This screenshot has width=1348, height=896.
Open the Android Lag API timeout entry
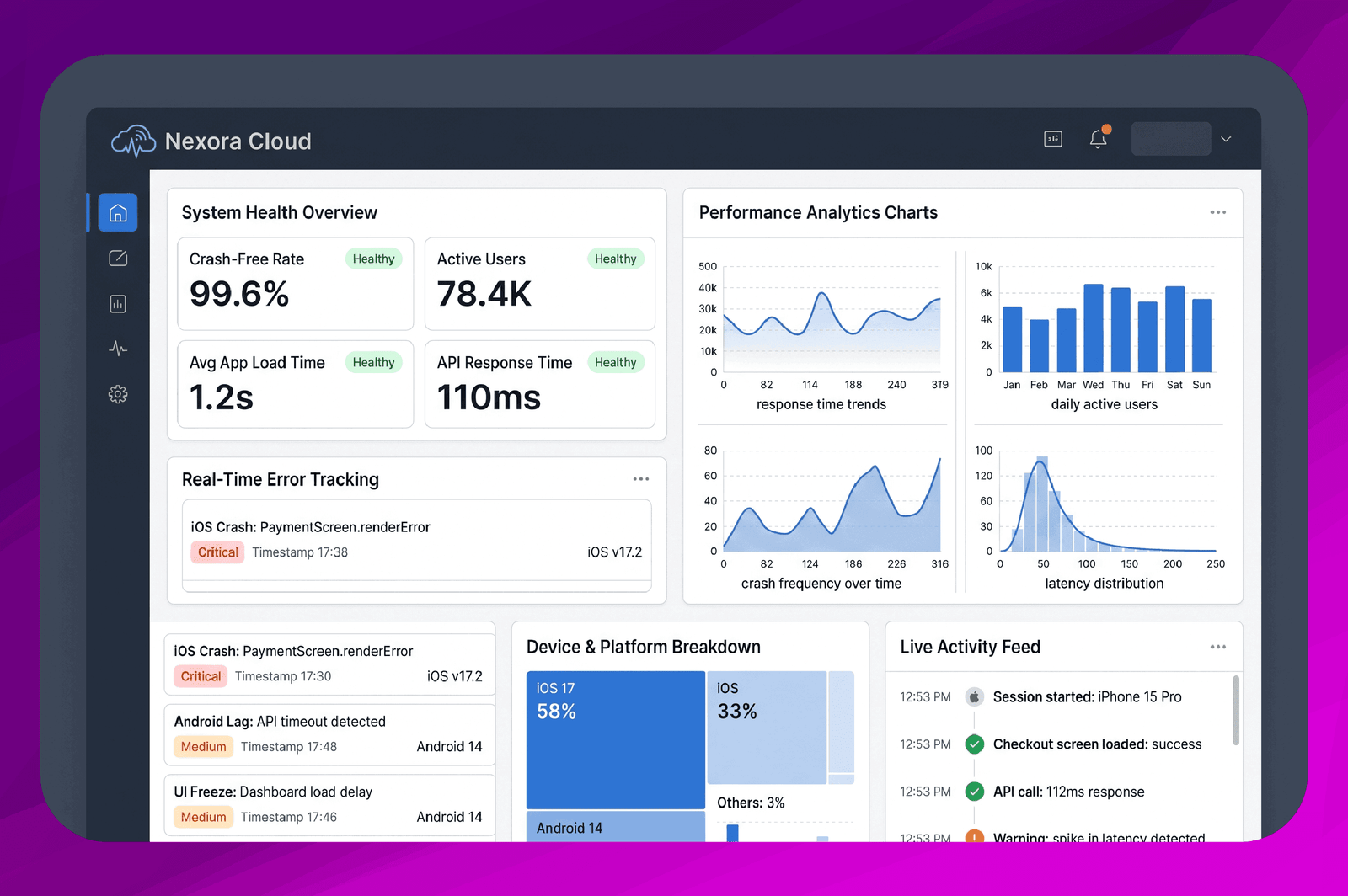[329, 734]
